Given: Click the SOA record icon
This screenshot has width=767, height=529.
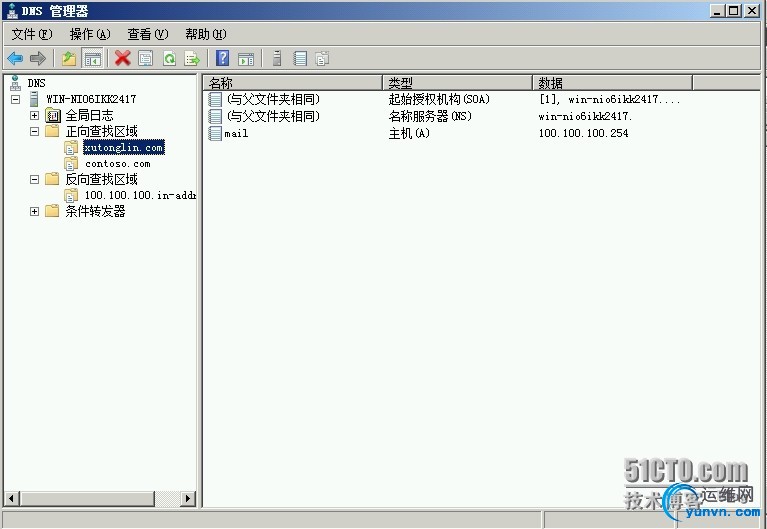Looking at the screenshot, I should 215,99.
